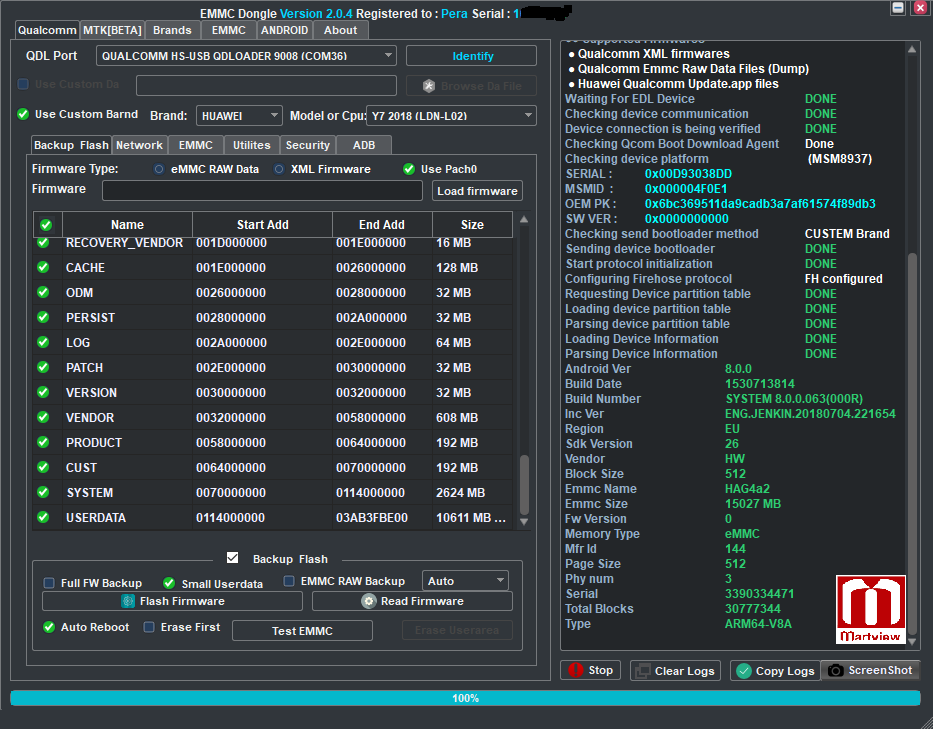Image resolution: width=933 pixels, height=729 pixels.
Task: Toggle the select-all checkmark in table header
Action: [45, 225]
